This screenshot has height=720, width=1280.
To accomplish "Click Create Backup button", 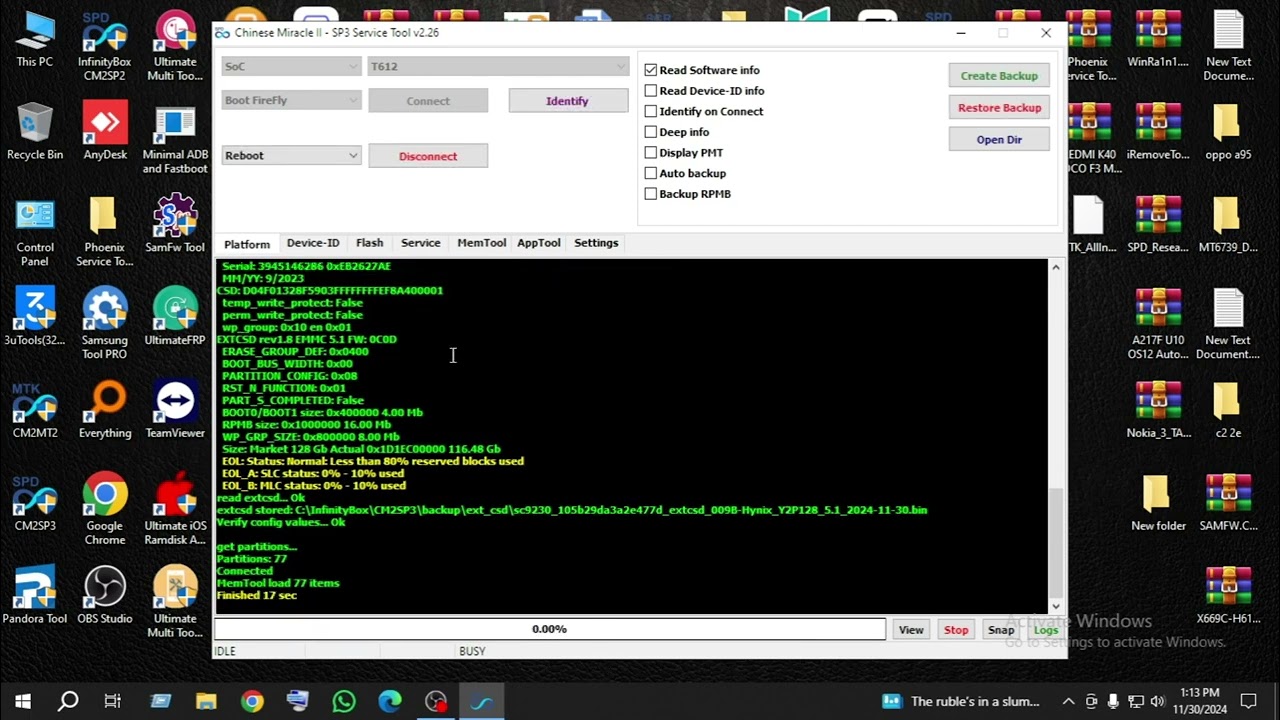I will pos(999,76).
